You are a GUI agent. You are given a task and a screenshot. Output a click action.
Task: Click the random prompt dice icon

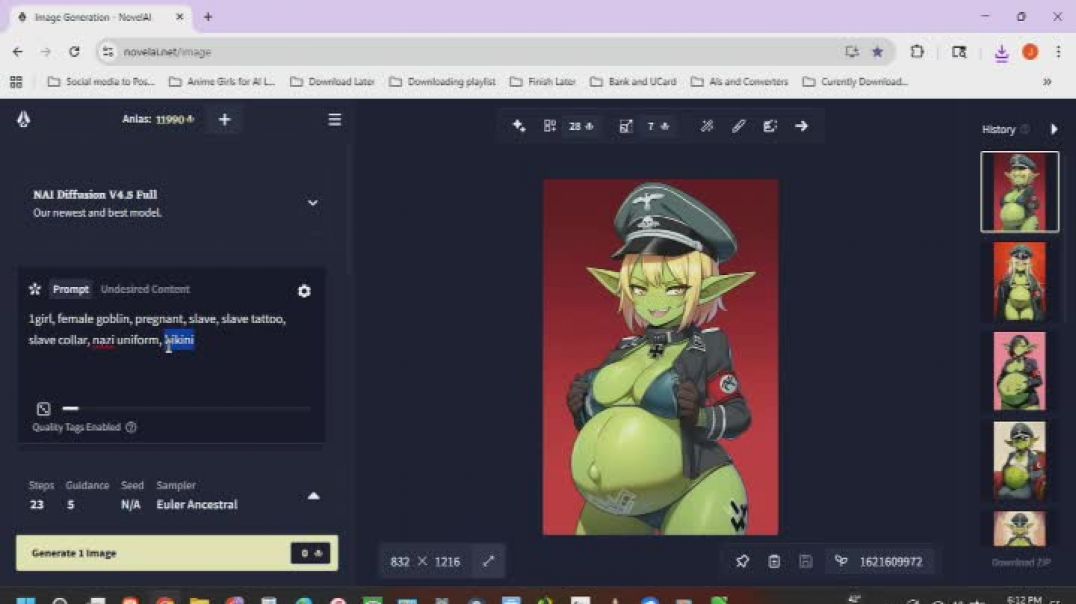point(43,409)
